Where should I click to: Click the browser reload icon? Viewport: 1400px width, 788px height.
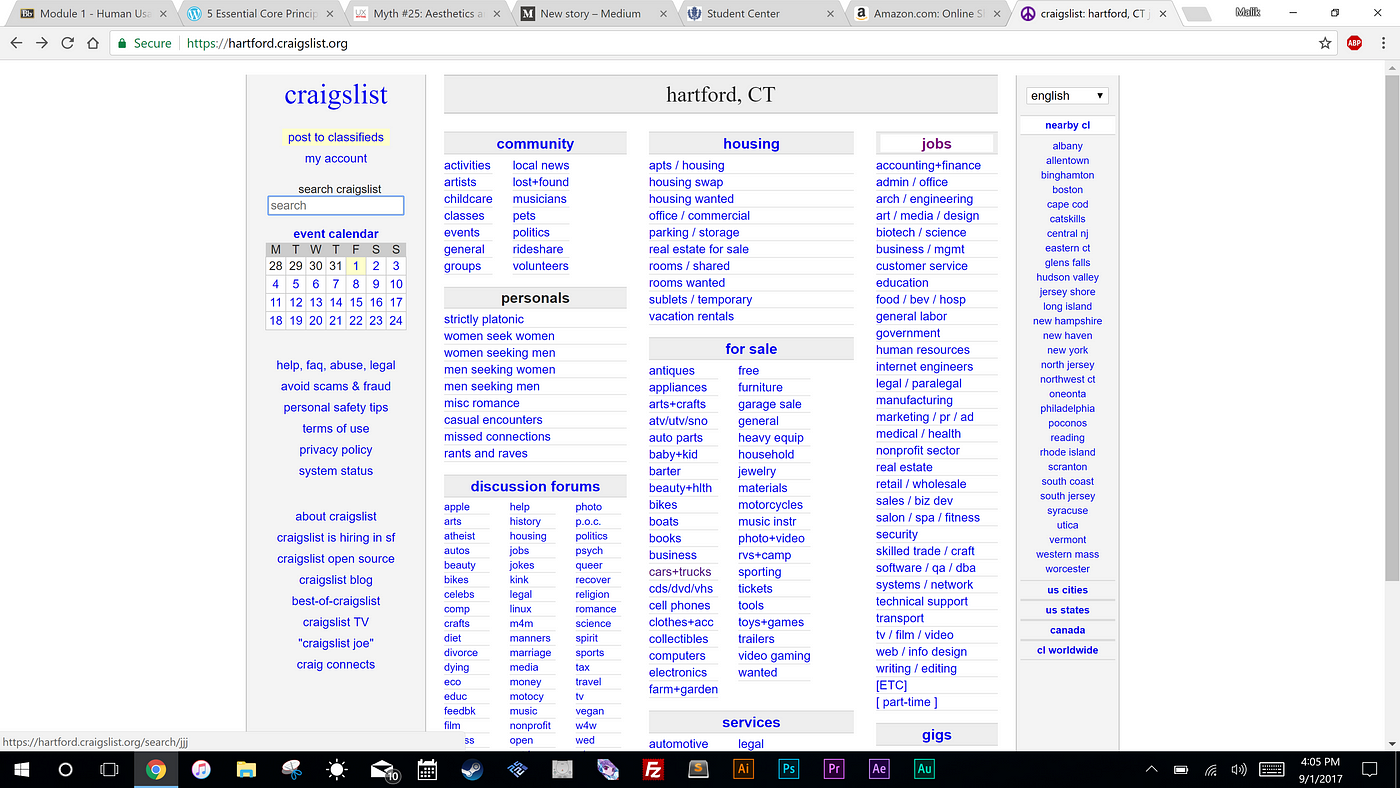(68, 43)
